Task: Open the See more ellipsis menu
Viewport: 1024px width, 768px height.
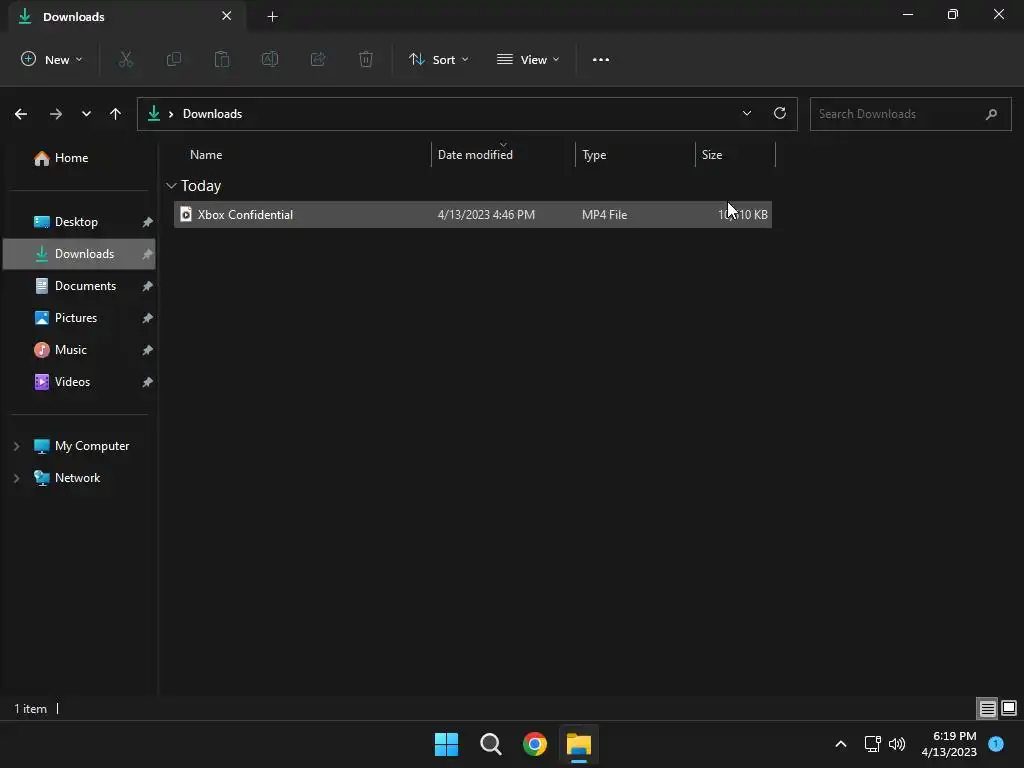Action: click(x=601, y=59)
